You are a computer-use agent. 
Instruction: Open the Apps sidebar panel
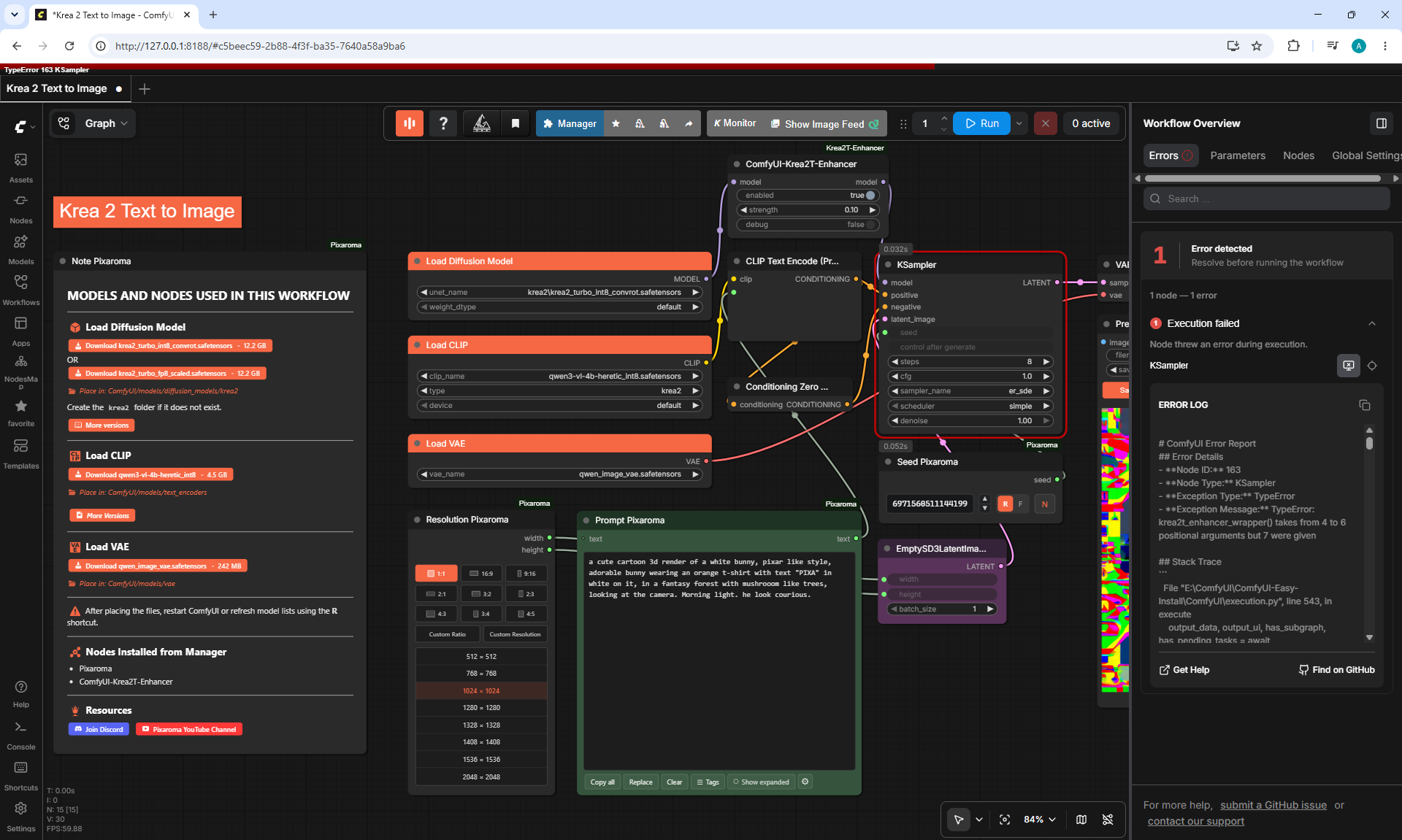pos(21,331)
